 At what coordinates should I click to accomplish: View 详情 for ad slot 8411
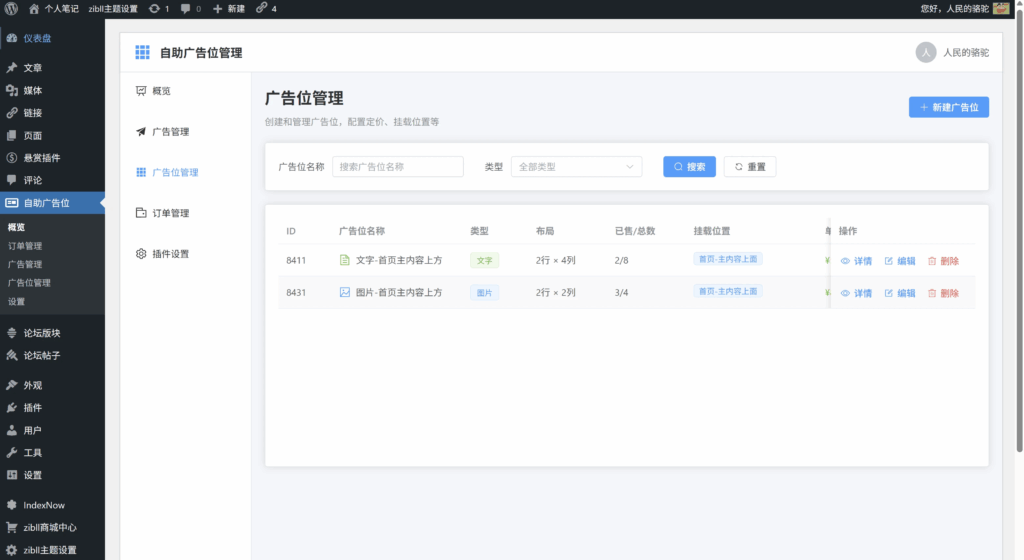[856, 261]
